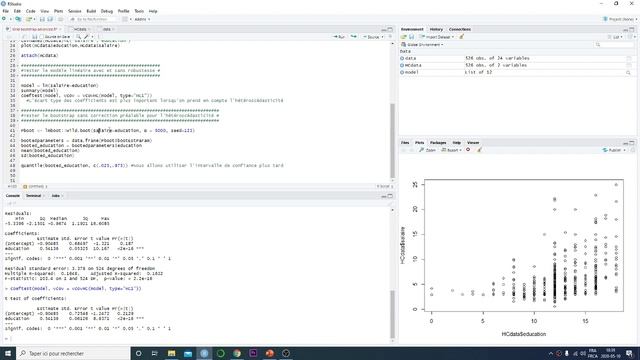Refresh the Environment pane
This screenshot has height=360, width=640.
click(631, 37)
